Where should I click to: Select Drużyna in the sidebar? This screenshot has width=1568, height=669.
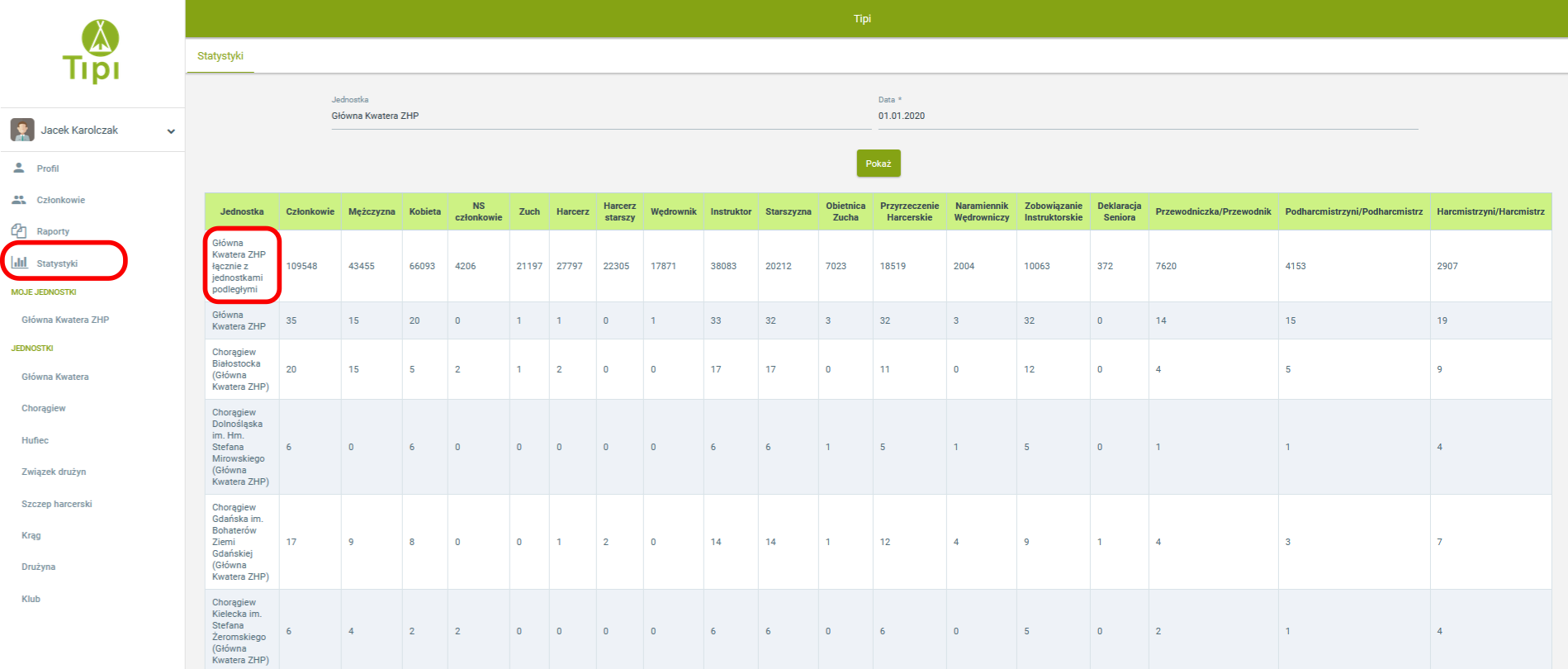39,567
